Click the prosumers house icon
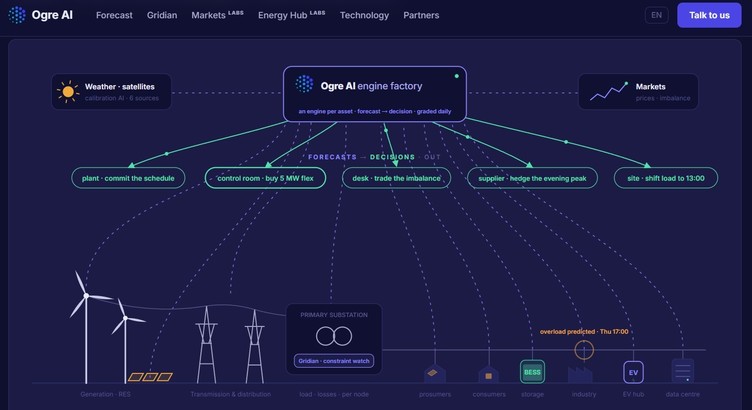 (435, 374)
